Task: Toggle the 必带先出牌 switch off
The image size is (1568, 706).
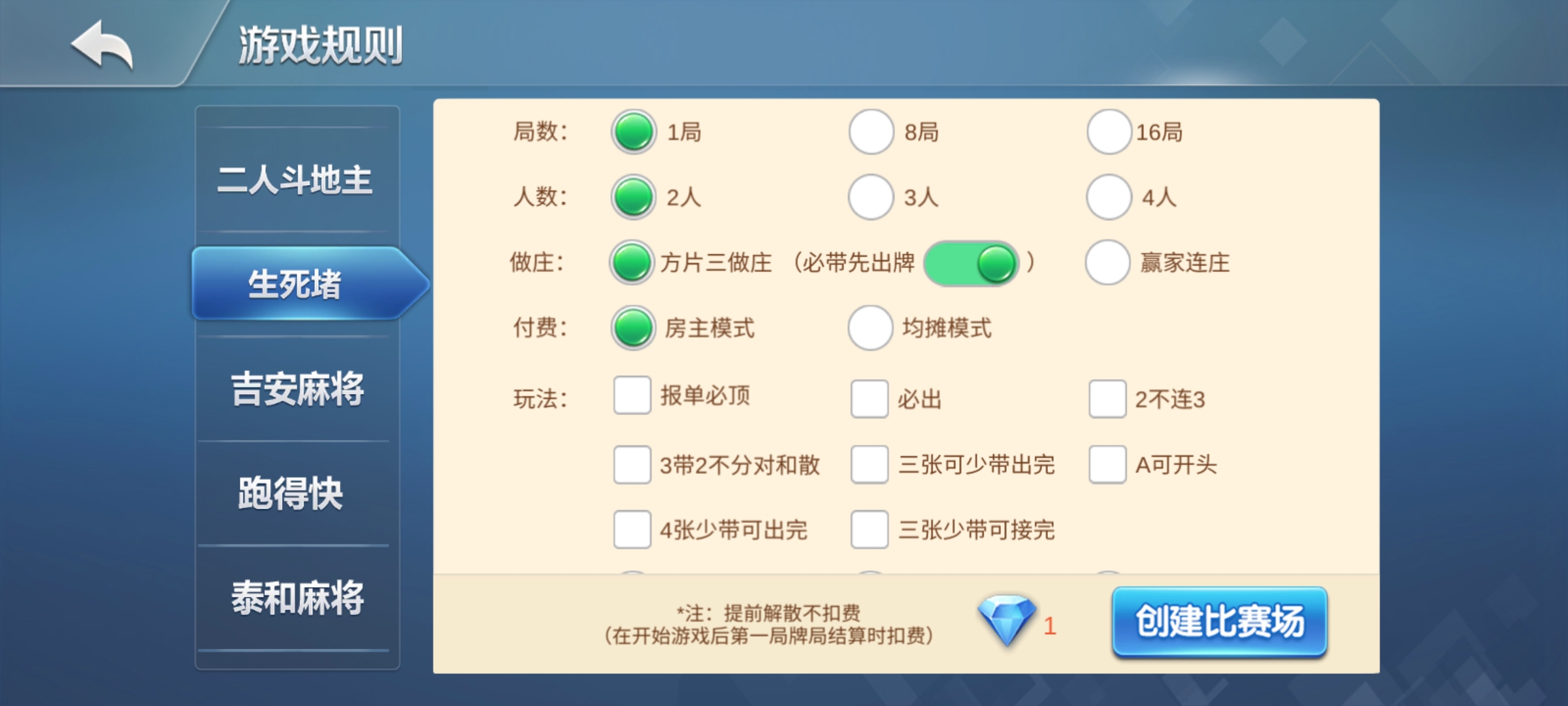Action: click(x=971, y=263)
